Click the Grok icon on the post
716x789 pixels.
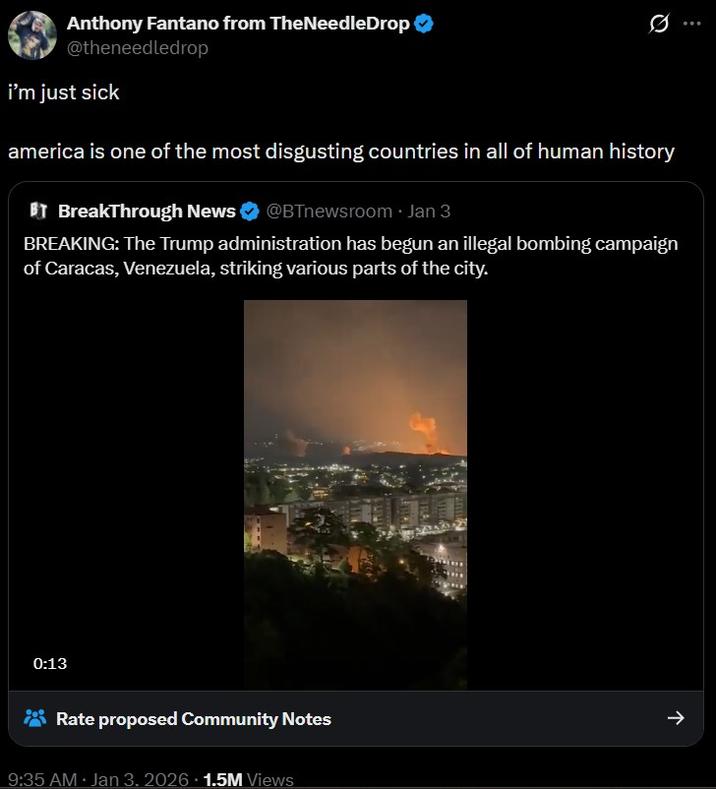659,24
